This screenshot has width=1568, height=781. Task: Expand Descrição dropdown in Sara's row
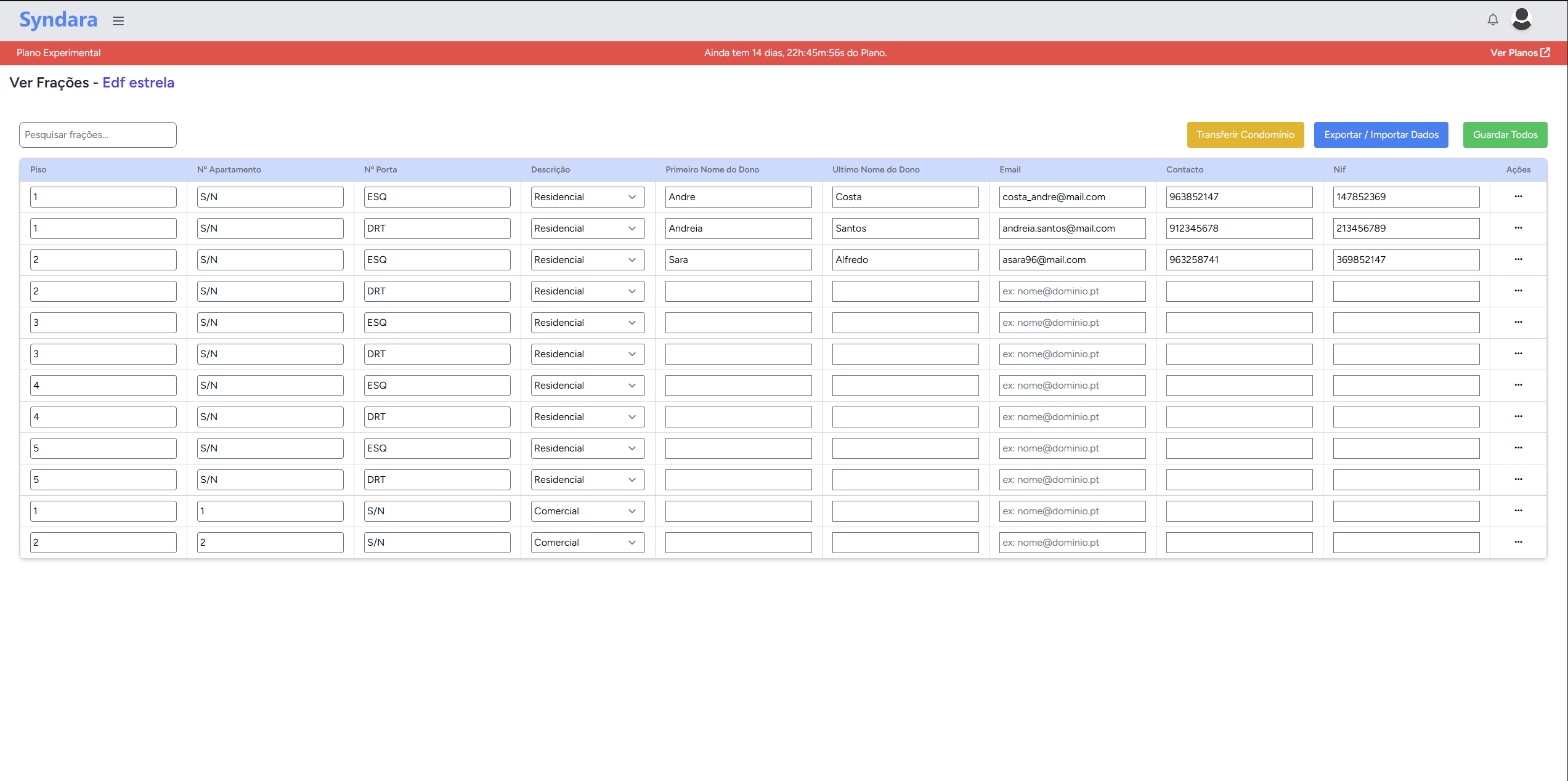(x=587, y=260)
